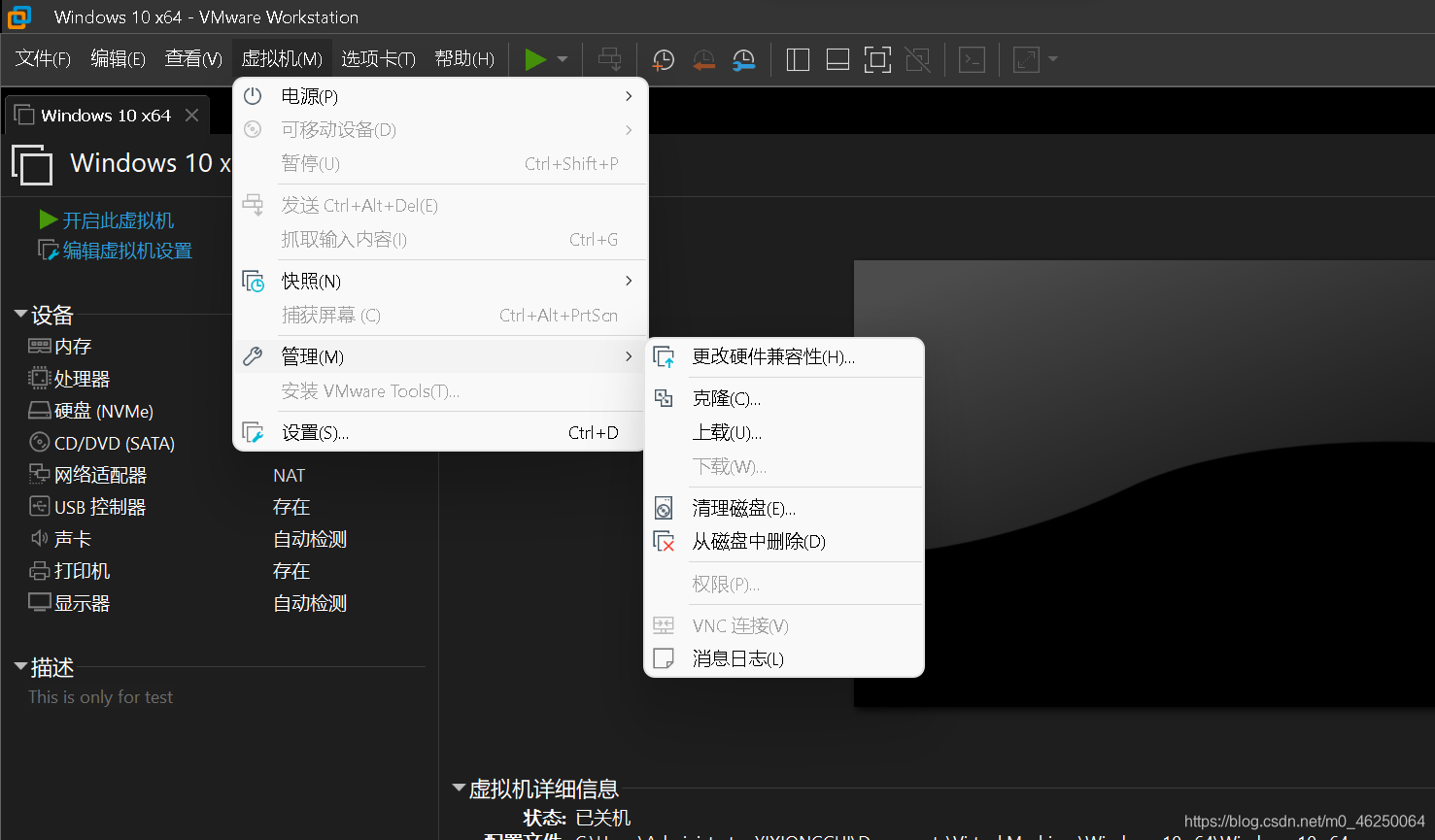Click the green power-on play toolbar icon
The height and width of the screenshot is (840, 1435).
click(x=535, y=59)
